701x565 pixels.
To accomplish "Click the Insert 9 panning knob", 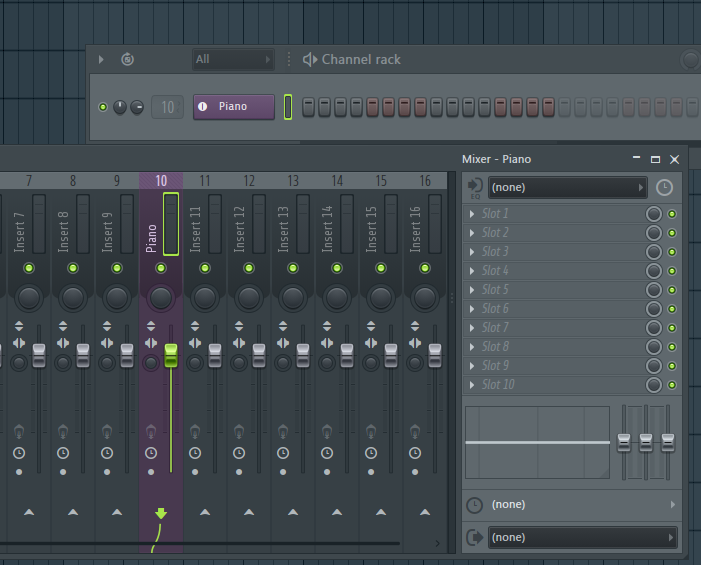I will pyautogui.click(x=117, y=298).
